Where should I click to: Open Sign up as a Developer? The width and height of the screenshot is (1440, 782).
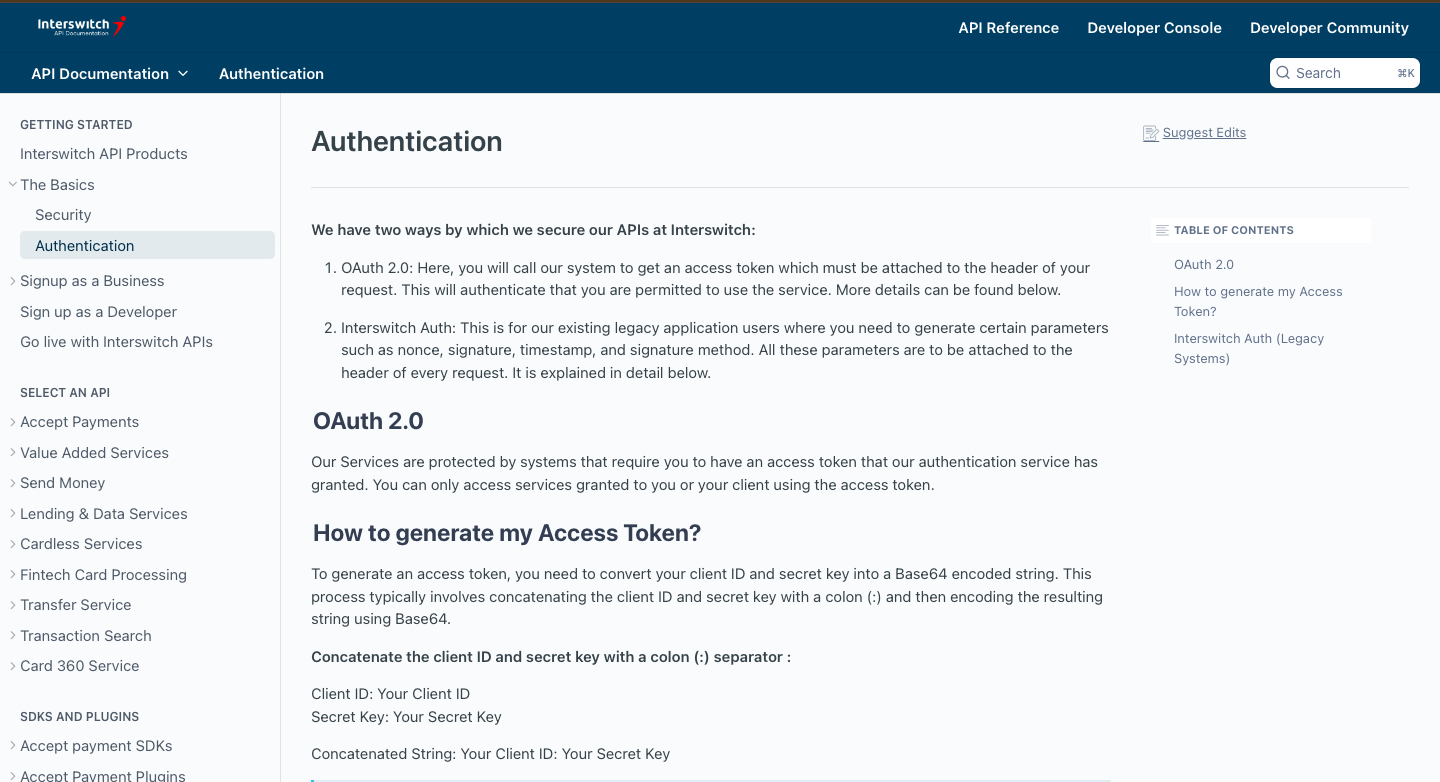[x=98, y=312]
